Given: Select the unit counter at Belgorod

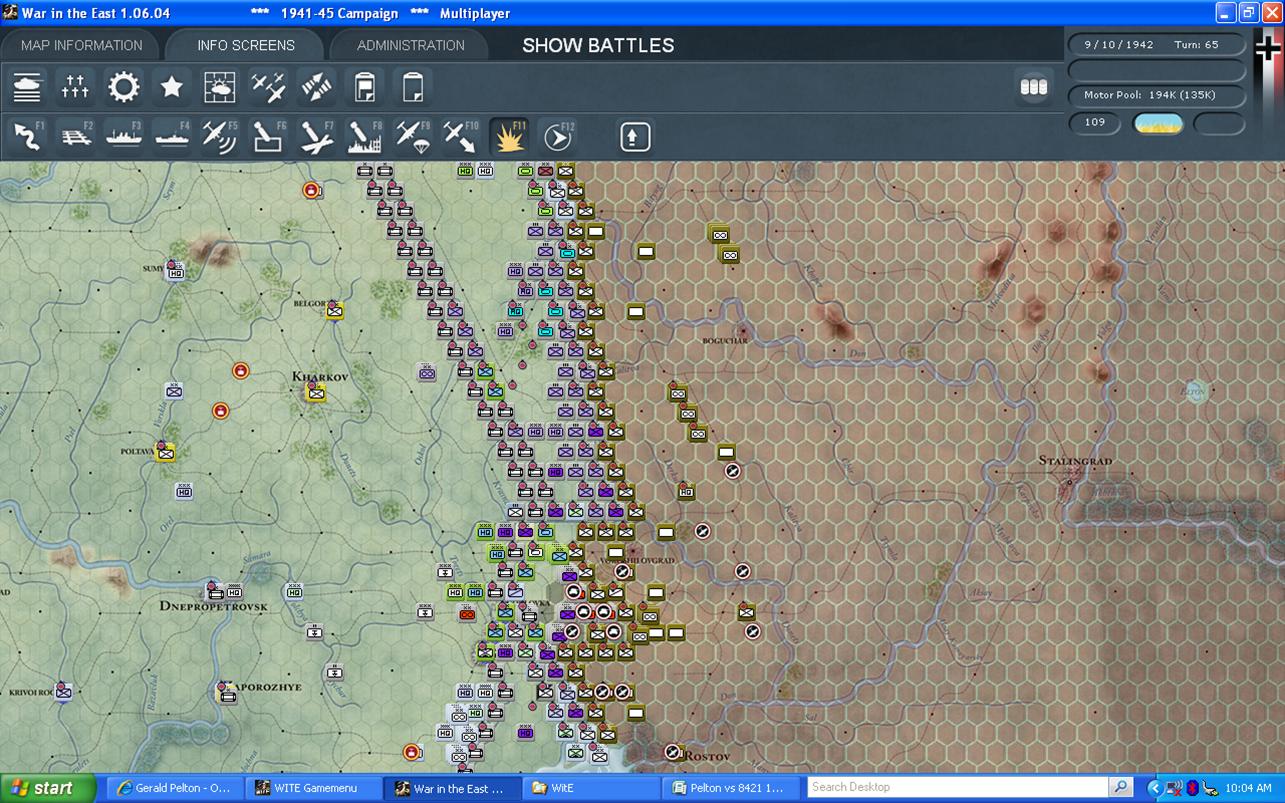Looking at the screenshot, I should 335,310.
